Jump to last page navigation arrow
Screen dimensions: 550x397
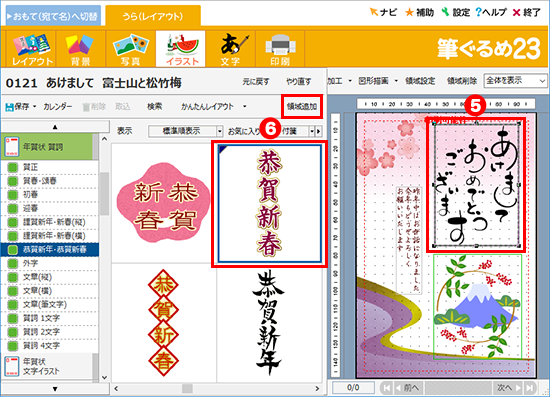pyautogui.click(x=530, y=388)
